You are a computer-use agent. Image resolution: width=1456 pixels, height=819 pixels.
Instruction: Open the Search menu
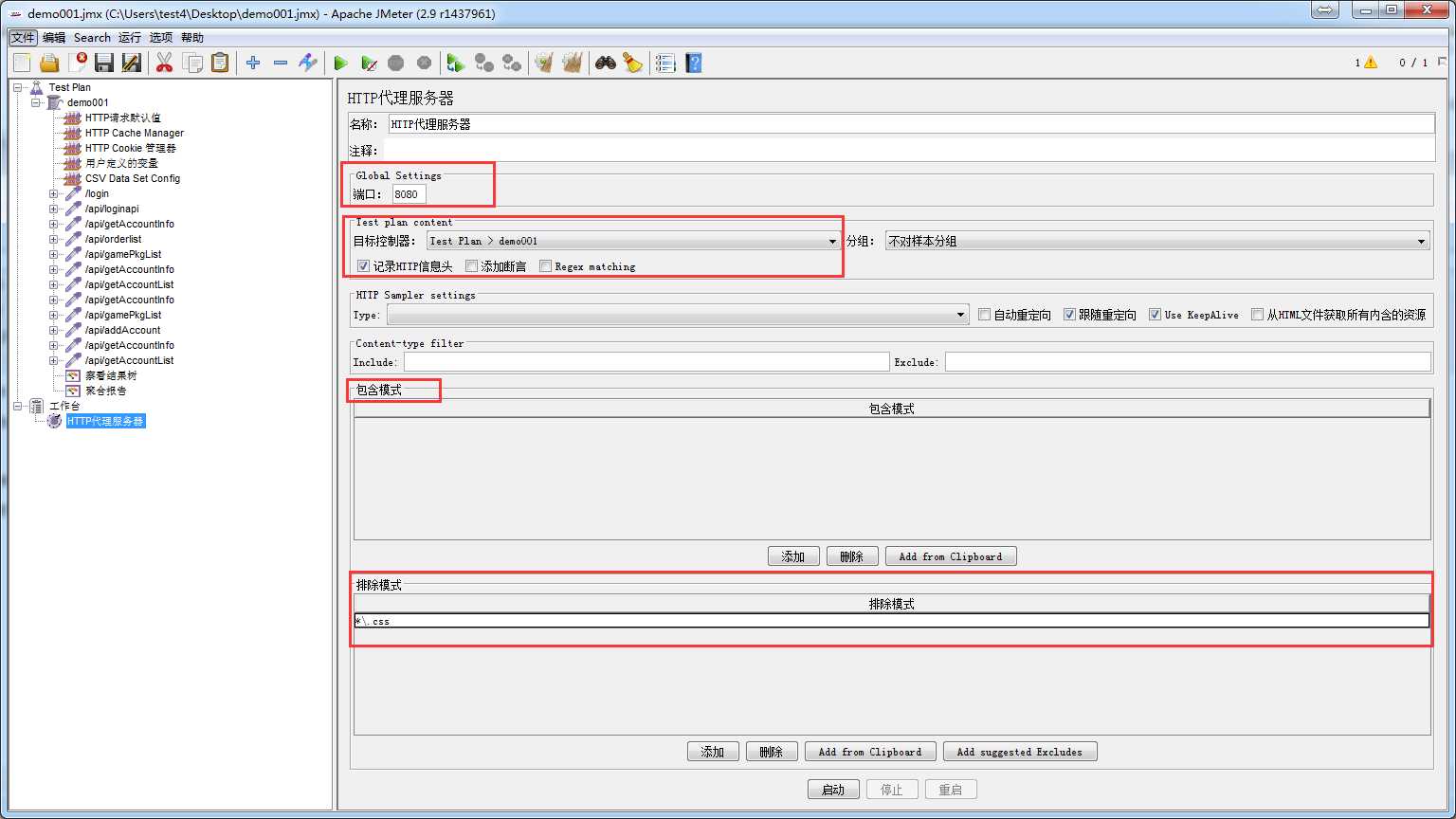point(92,38)
